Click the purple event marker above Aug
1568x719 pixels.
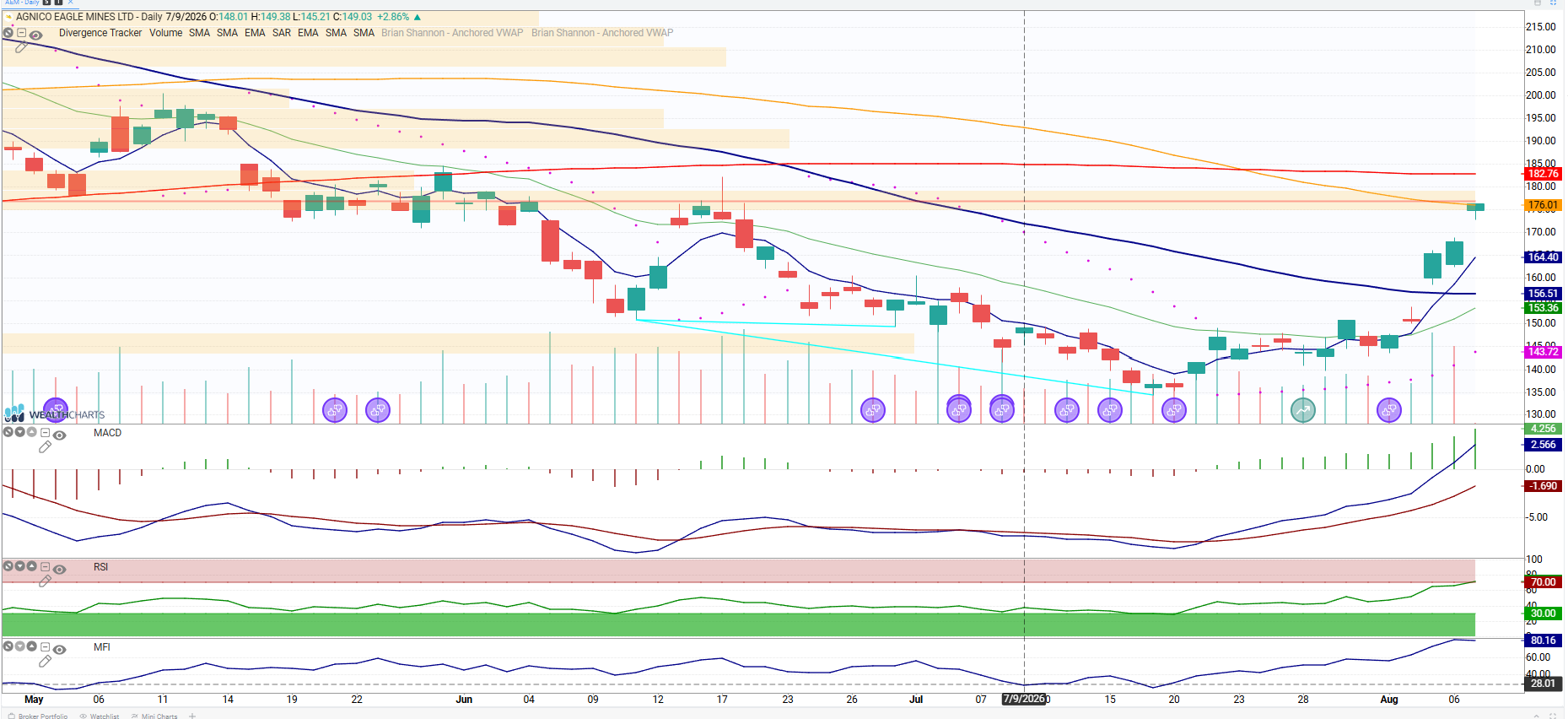pyautogui.click(x=1389, y=411)
